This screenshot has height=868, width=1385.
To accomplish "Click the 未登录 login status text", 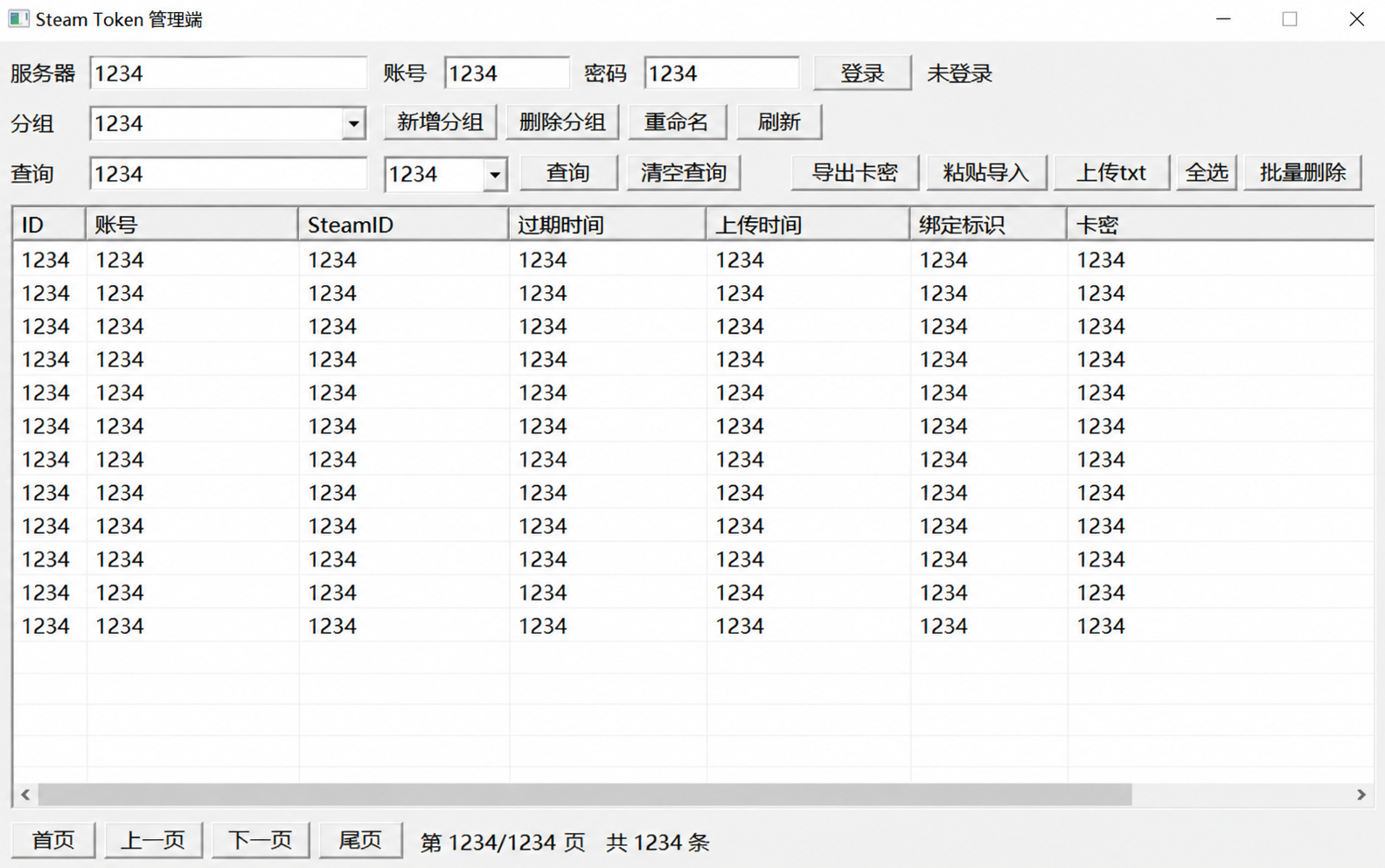I will pyautogui.click(x=960, y=74).
